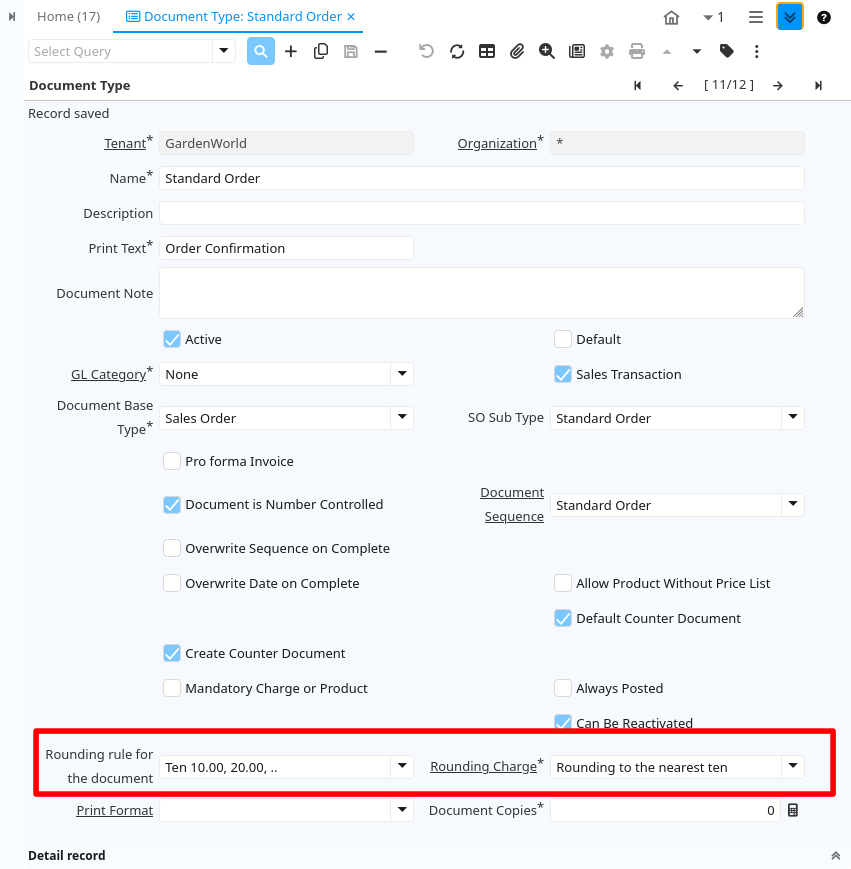Click the Document Sequence label link
Screen dimensions: 851x869
coord(513,505)
